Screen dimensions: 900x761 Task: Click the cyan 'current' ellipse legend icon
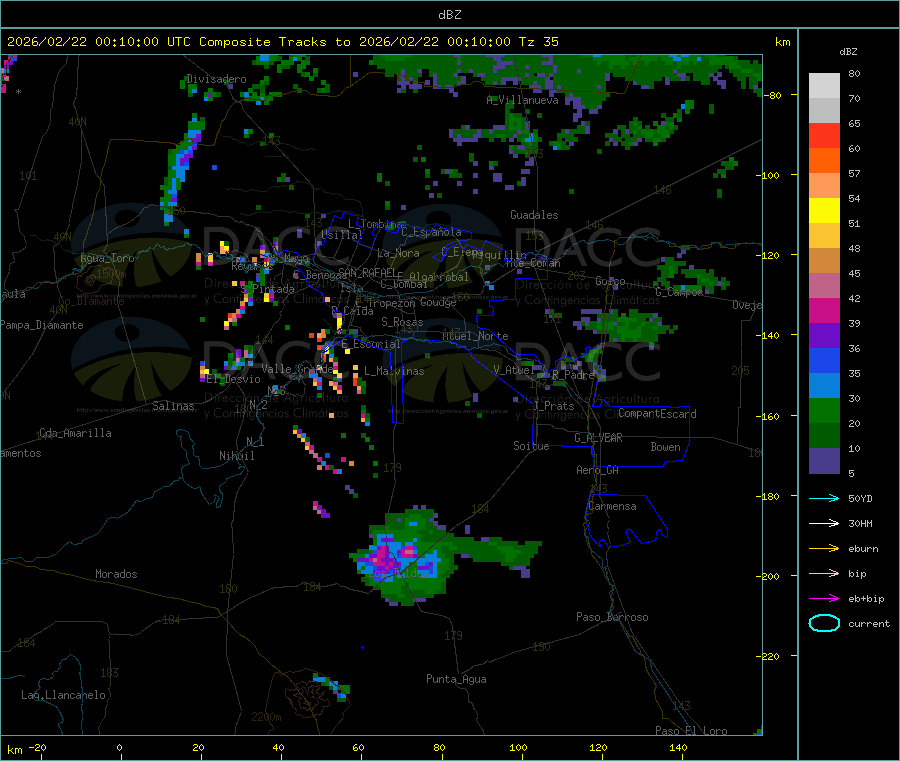824,623
